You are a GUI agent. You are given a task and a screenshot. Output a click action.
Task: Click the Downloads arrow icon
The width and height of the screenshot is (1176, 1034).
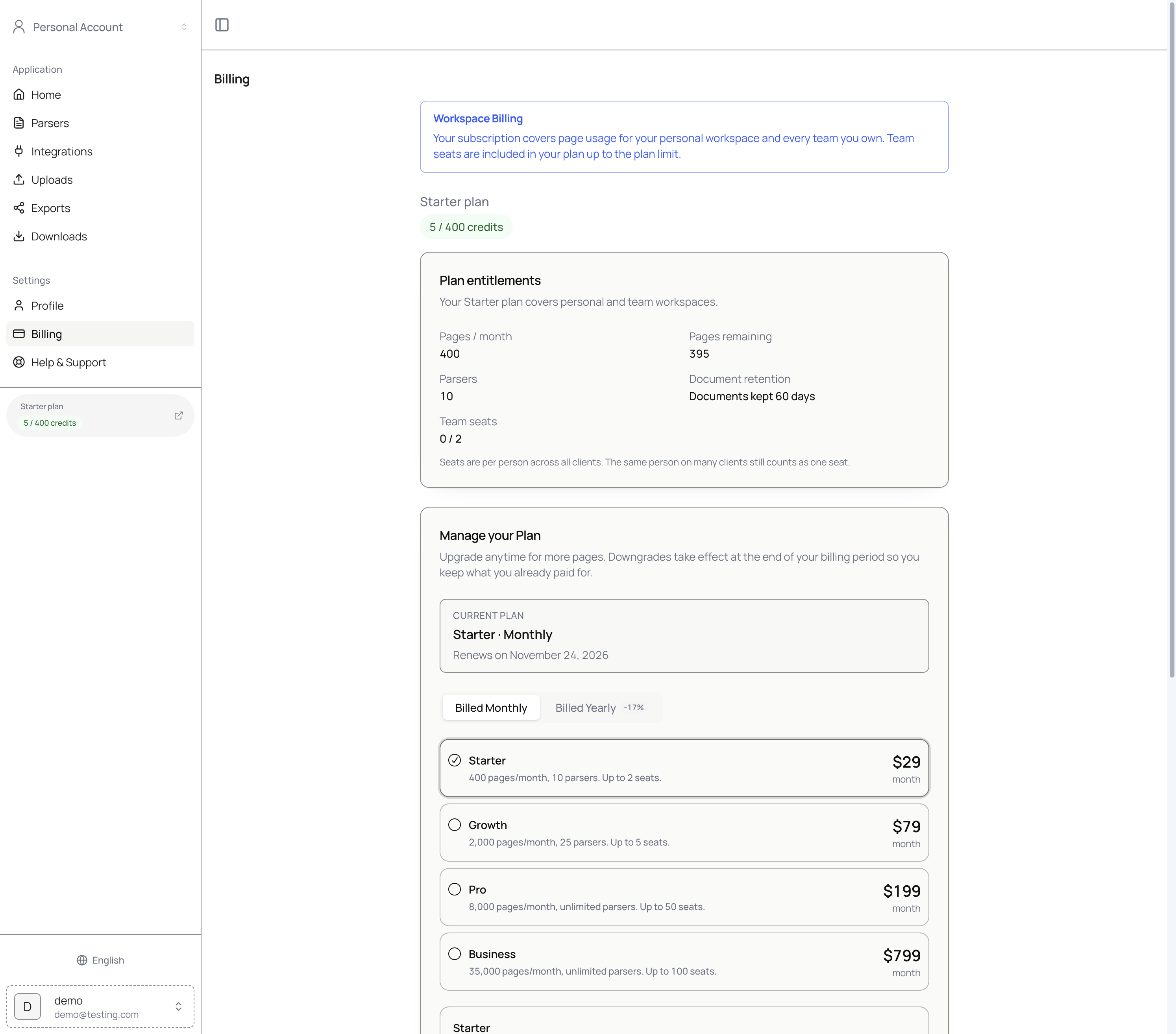click(x=19, y=236)
